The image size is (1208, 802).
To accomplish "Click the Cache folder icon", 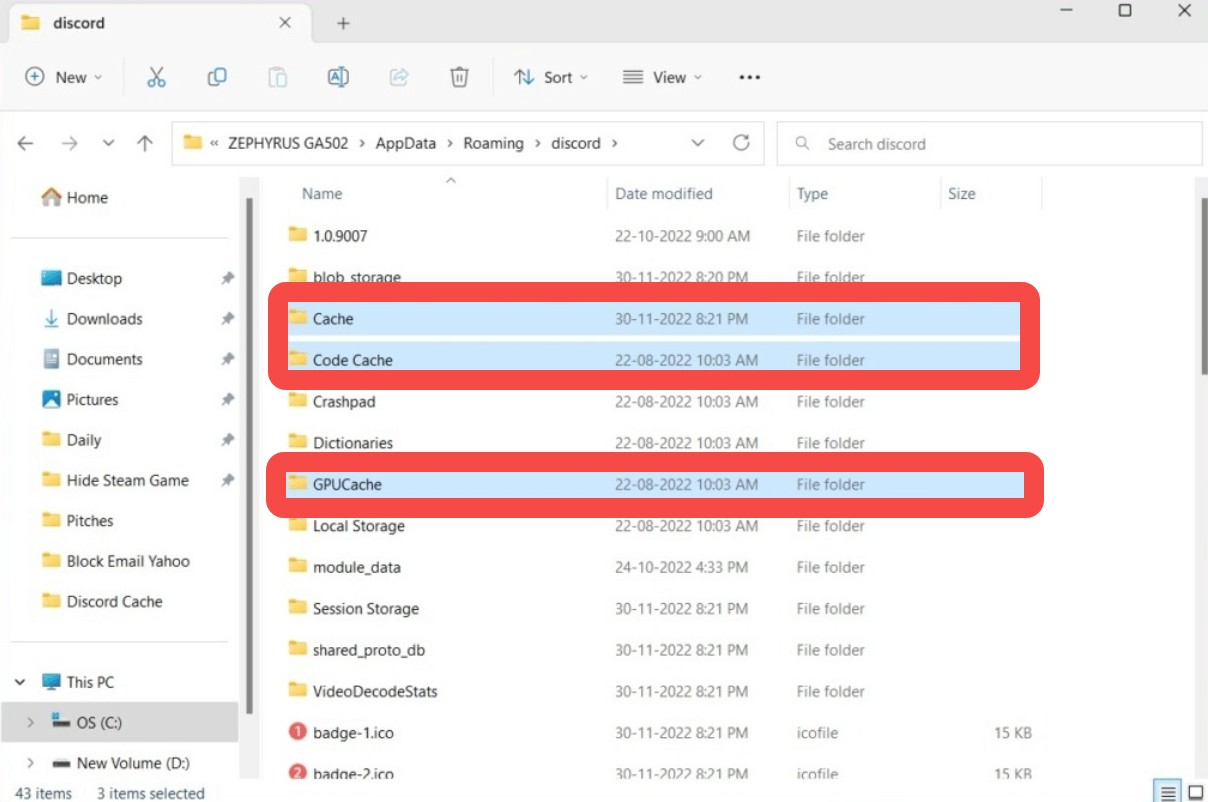I will (297, 318).
